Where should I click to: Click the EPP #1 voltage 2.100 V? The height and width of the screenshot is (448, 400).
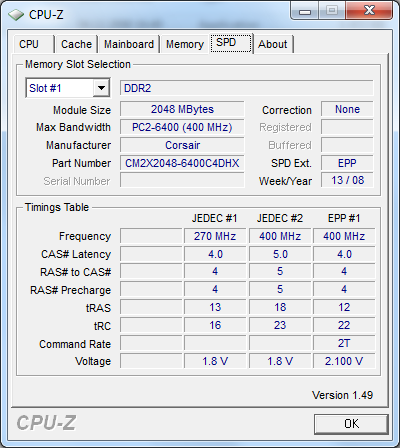point(344,361)
